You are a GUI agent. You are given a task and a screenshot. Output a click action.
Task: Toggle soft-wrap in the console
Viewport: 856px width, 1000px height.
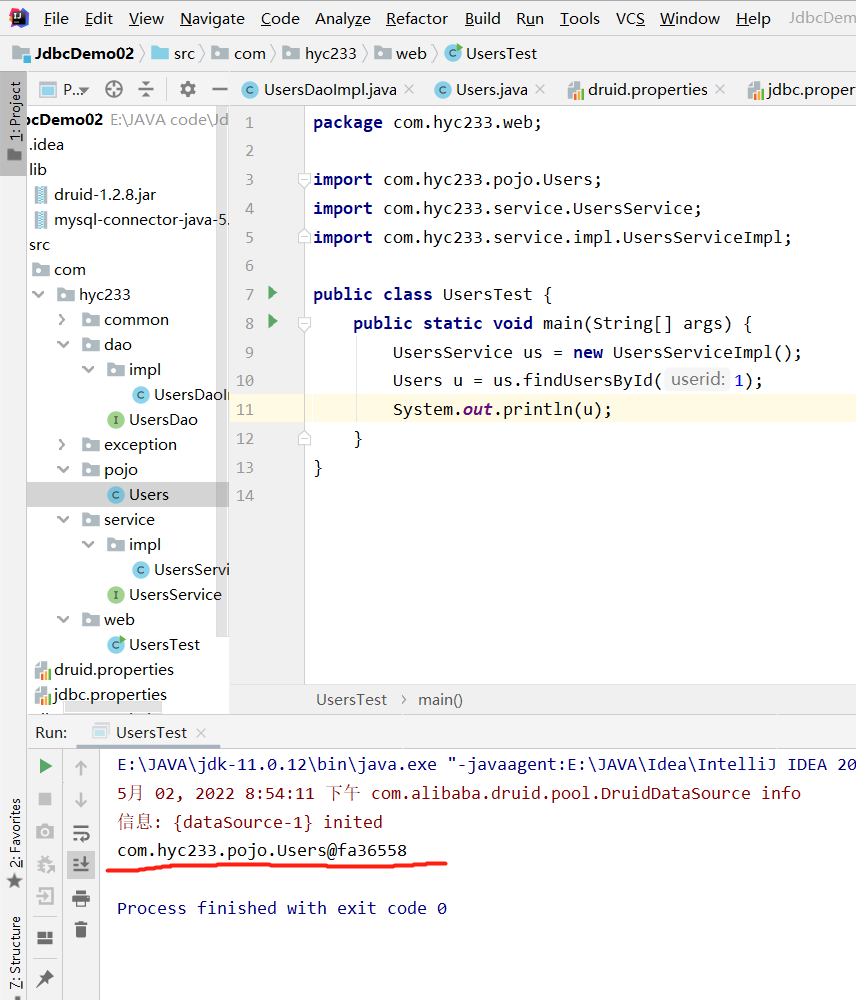81,832
